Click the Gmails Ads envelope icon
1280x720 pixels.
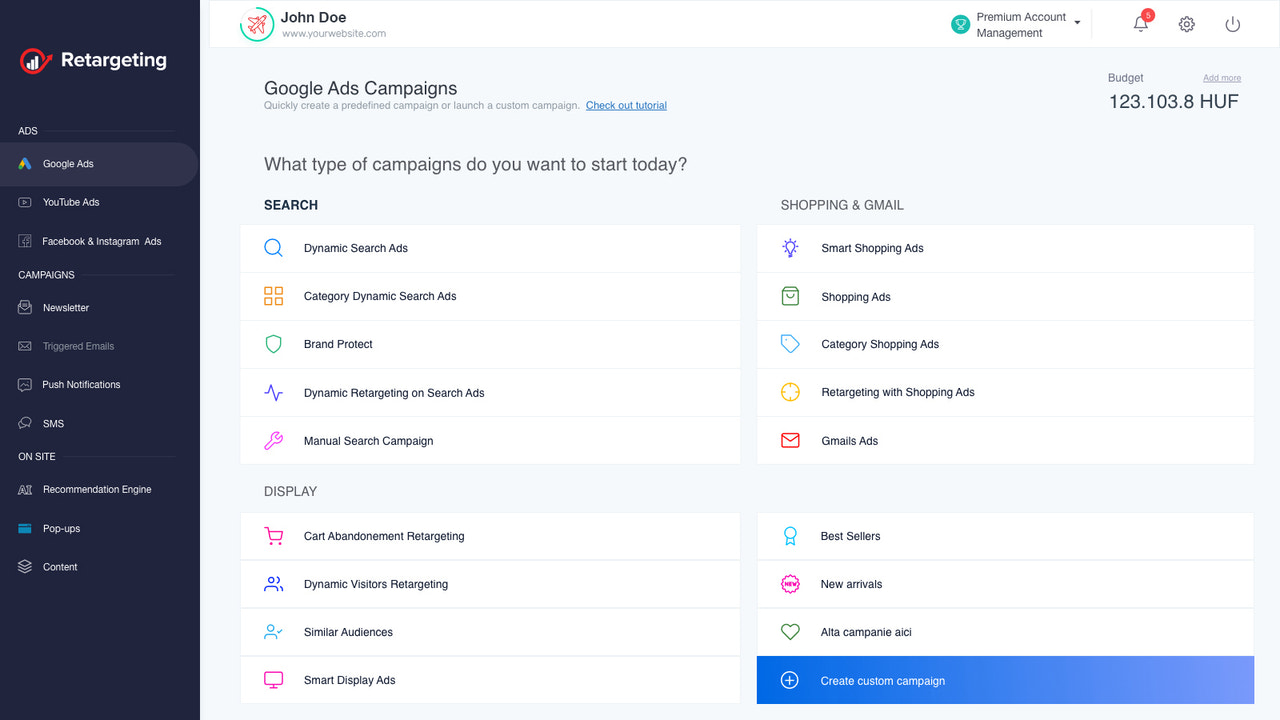pos(790,440)
